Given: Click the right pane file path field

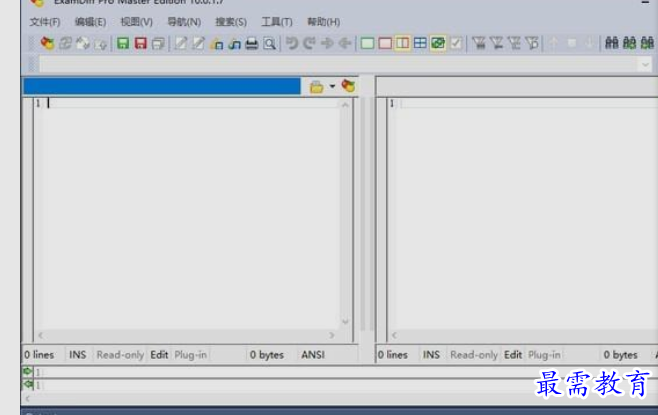Looking at the screenshot, I should pyautogui.click(x=517, y=87).
